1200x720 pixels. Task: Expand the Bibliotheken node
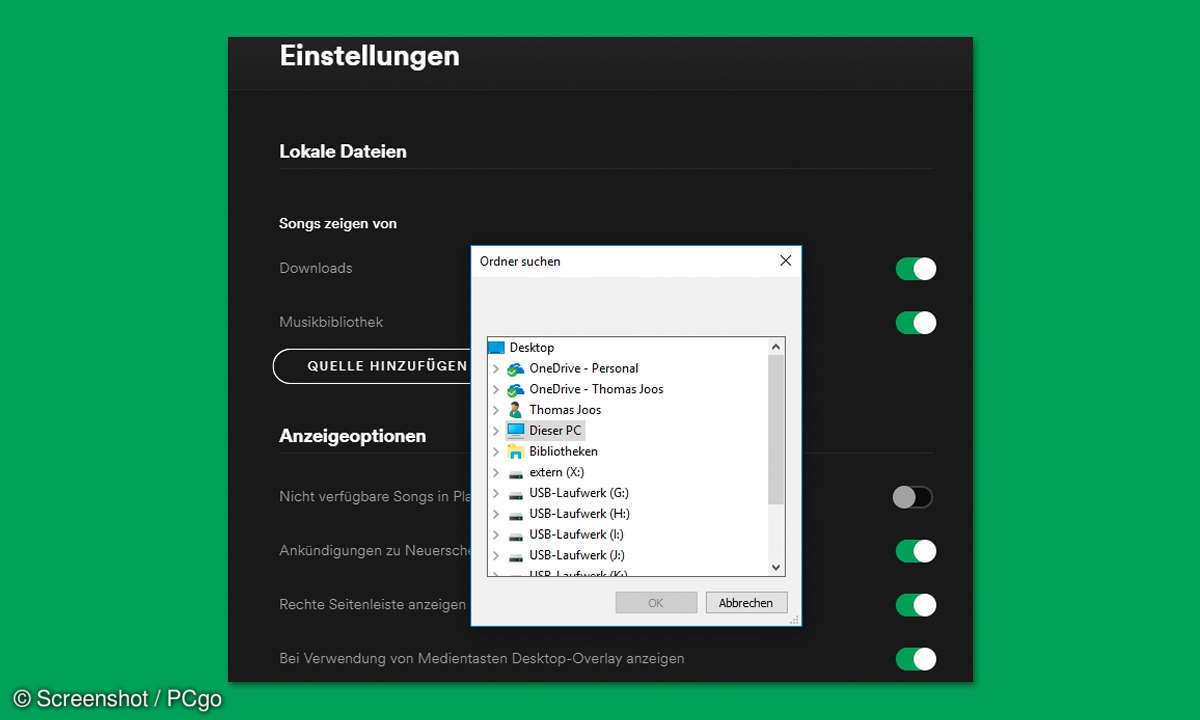click(x=496, y=452)
